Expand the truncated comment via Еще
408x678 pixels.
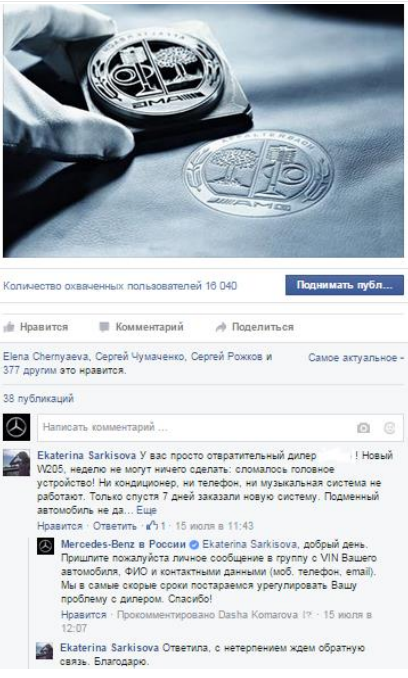pyautogui.click(x=147, y=510)
